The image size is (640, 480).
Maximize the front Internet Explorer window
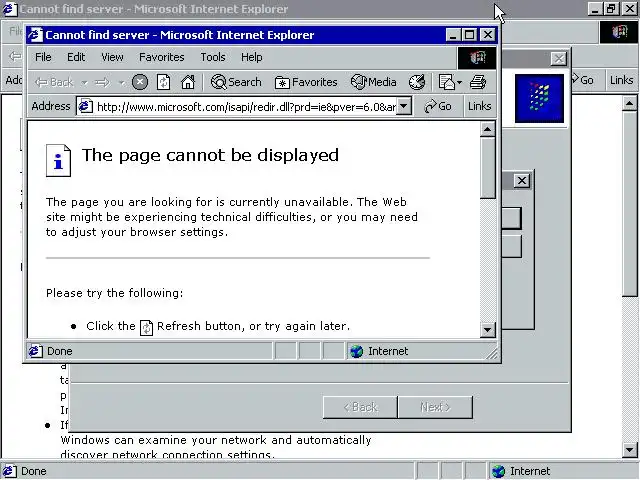click(469, 35)
